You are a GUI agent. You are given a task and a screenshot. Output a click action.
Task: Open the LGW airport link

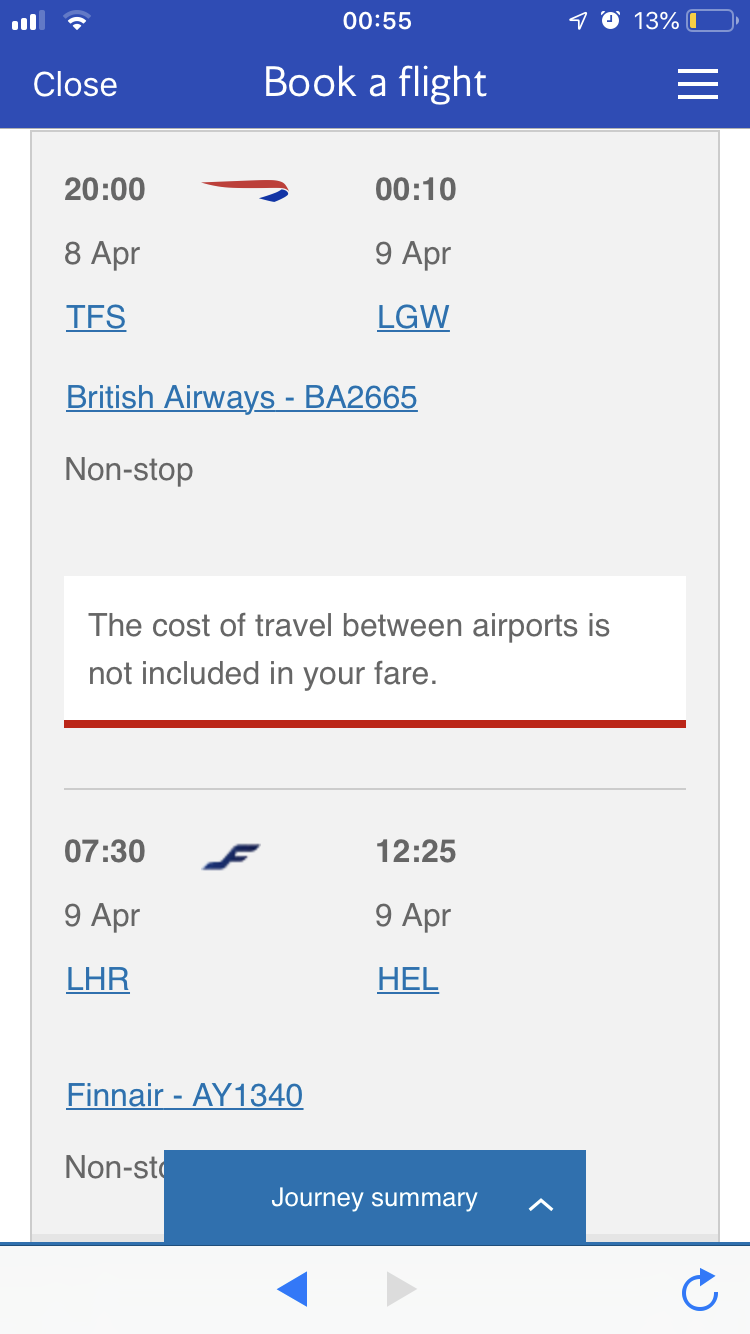click(413, 317)
